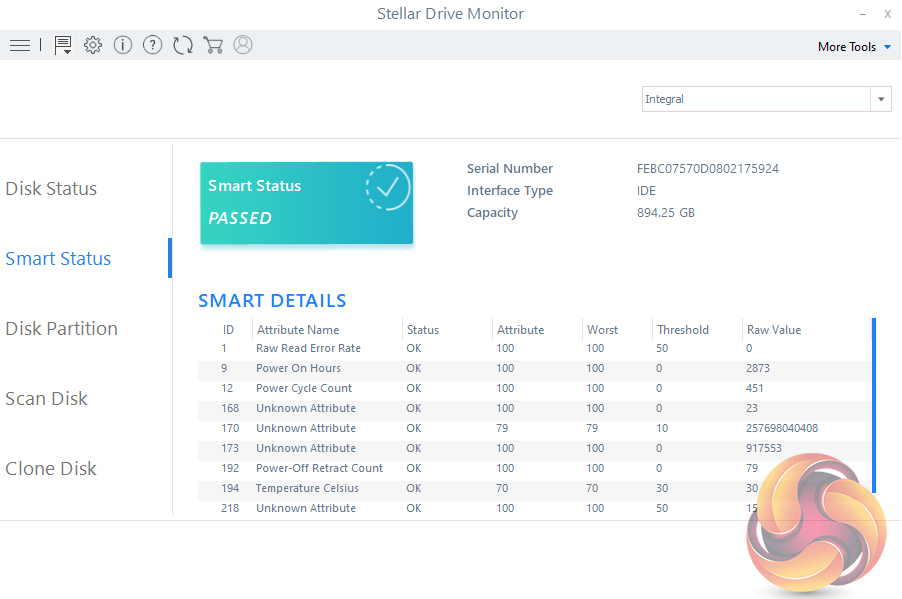The image size is (902, 599).
Task: Click the Raw Value column header
Action: click(x=773, y=330)
